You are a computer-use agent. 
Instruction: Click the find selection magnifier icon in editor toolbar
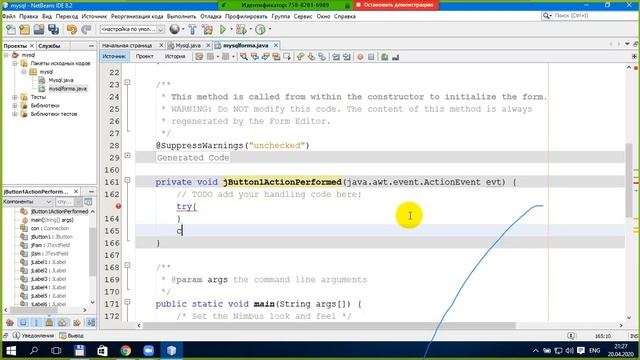[x=244, y=57]
